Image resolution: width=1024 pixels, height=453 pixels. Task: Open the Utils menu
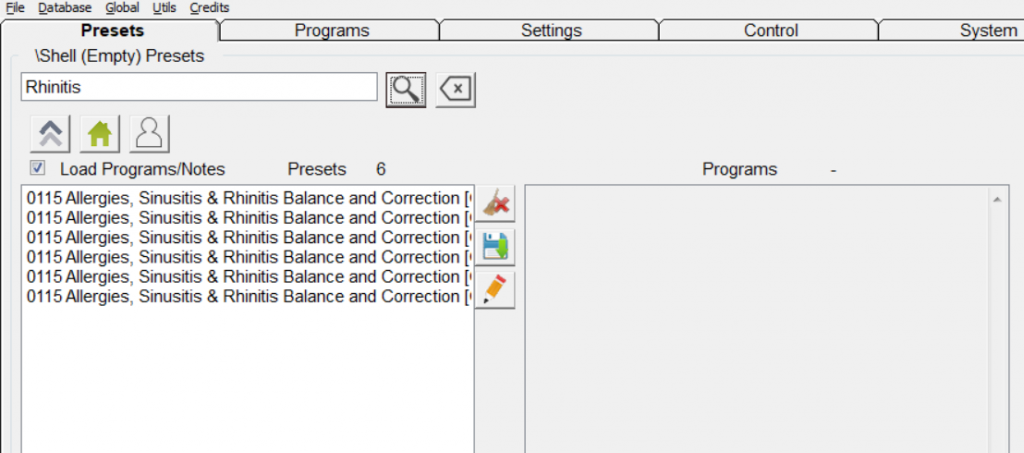[164, 7]
